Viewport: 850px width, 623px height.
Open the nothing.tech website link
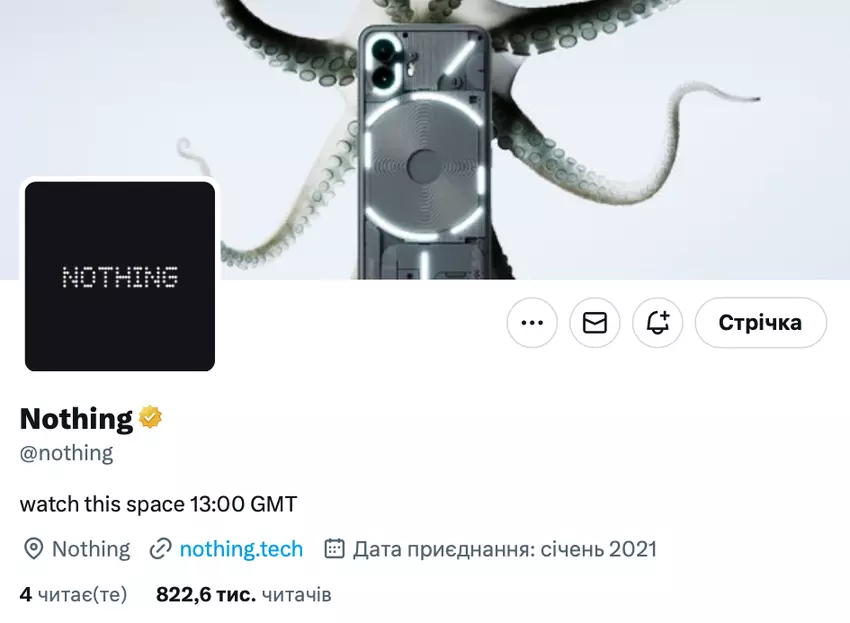(x=241, y=549)
